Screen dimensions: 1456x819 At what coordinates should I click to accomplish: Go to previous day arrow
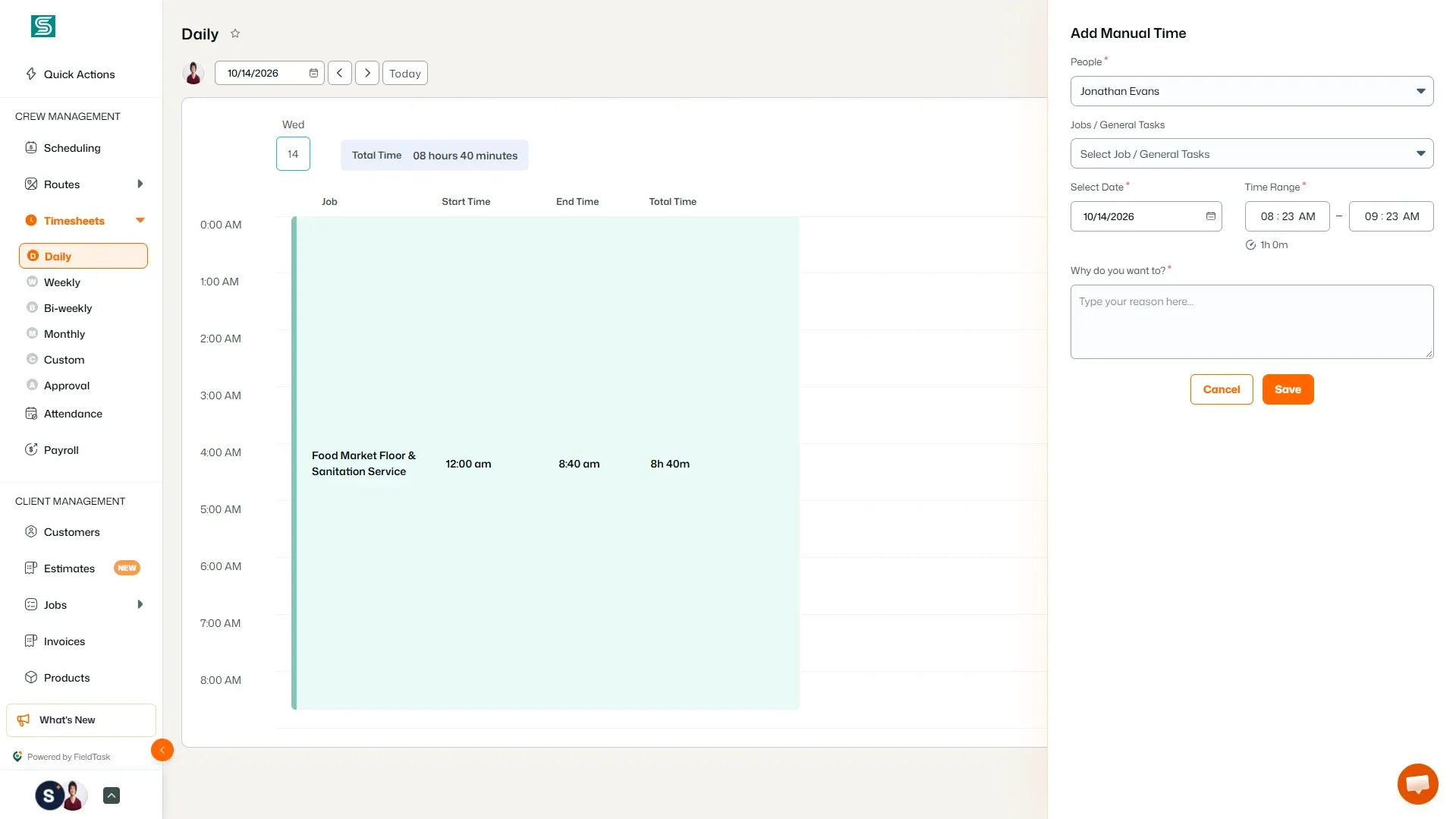coord(340,73)
